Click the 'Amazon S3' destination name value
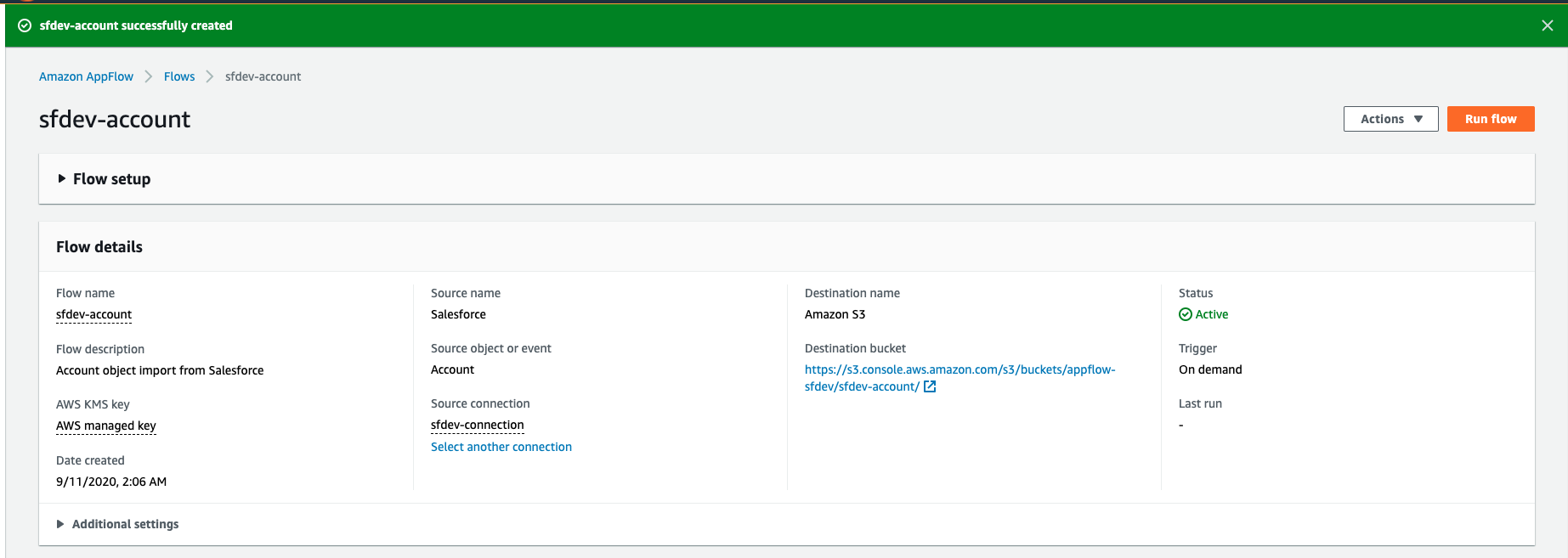Image resolution: width=1568 pixels, height=558 pixels. (x=835, y=314)
